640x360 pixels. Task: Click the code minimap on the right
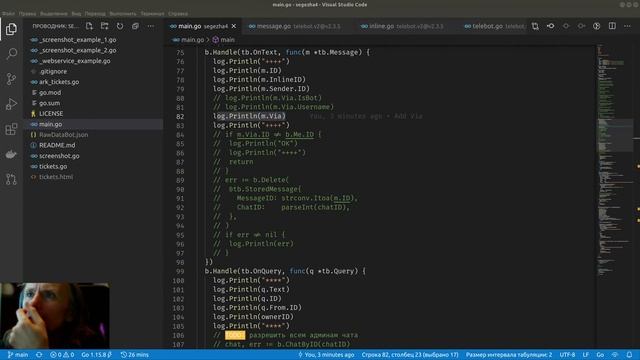pyautogui.click(x=614, y=196)
